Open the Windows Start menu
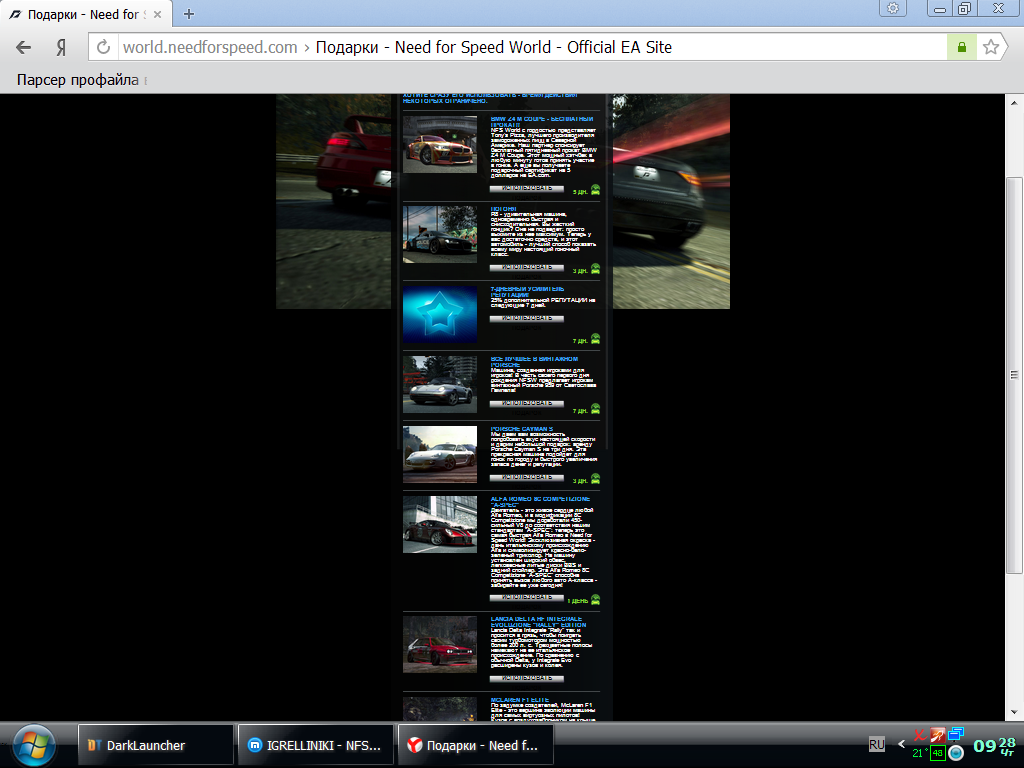Image resolution: width=1024 pixels, height=768 pixels. click(33, 745)
